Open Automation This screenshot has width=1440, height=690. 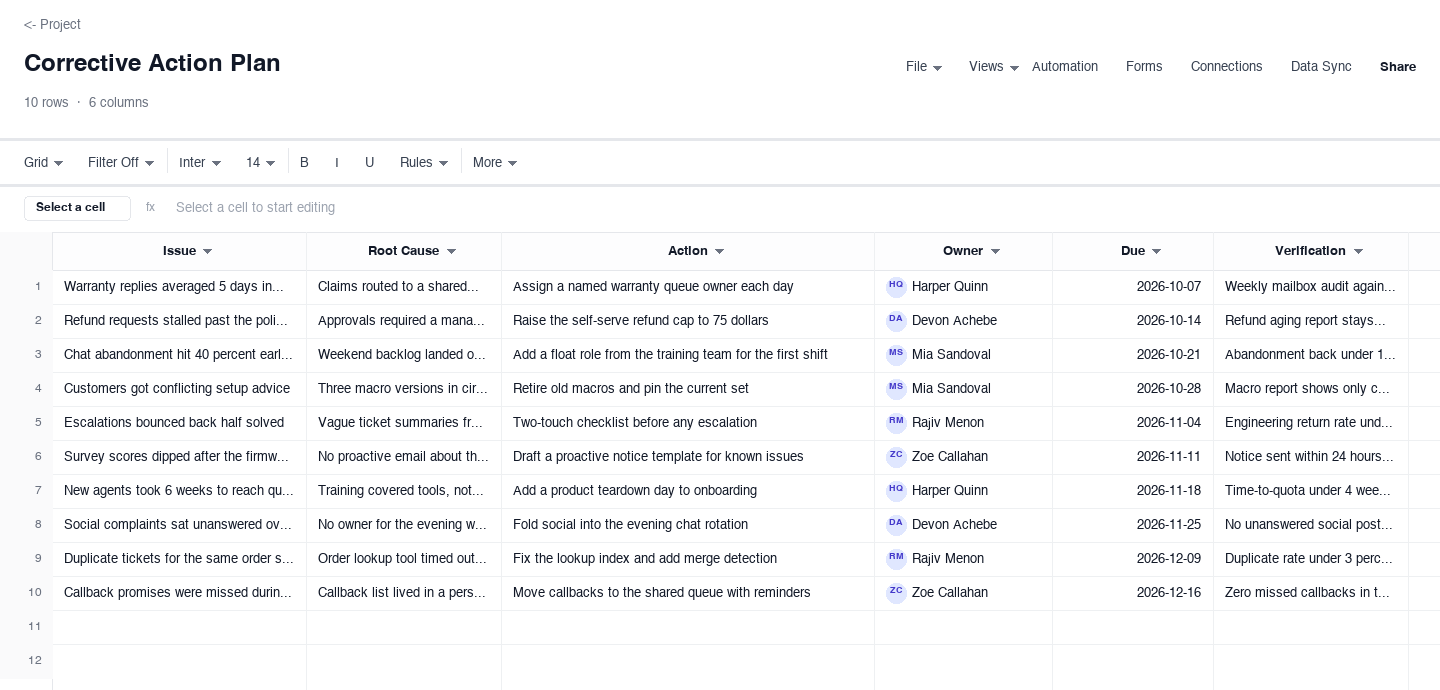pyautogui.click(x=1065, y=67)
